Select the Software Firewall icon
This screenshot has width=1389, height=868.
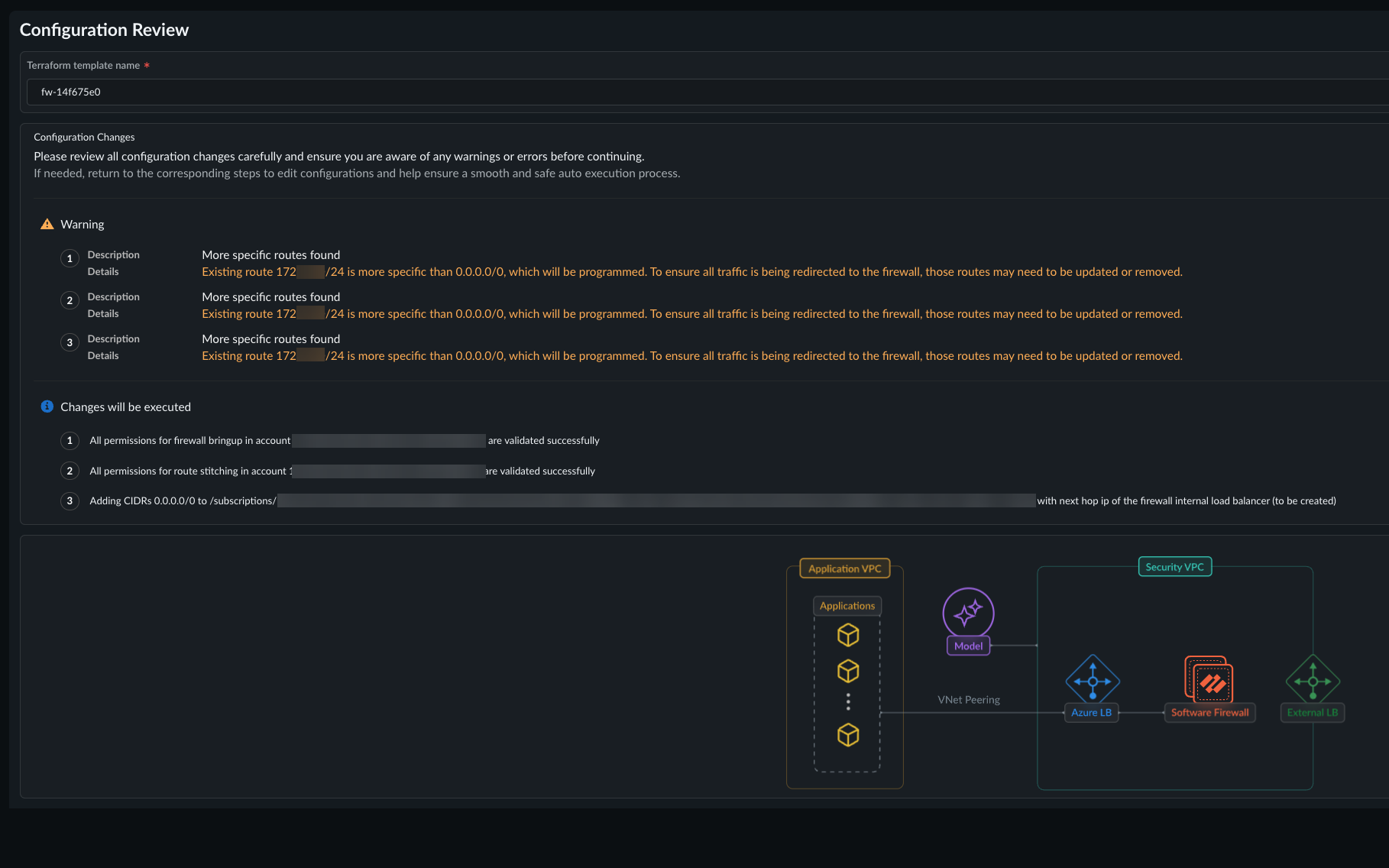[x=1209, y=679]
